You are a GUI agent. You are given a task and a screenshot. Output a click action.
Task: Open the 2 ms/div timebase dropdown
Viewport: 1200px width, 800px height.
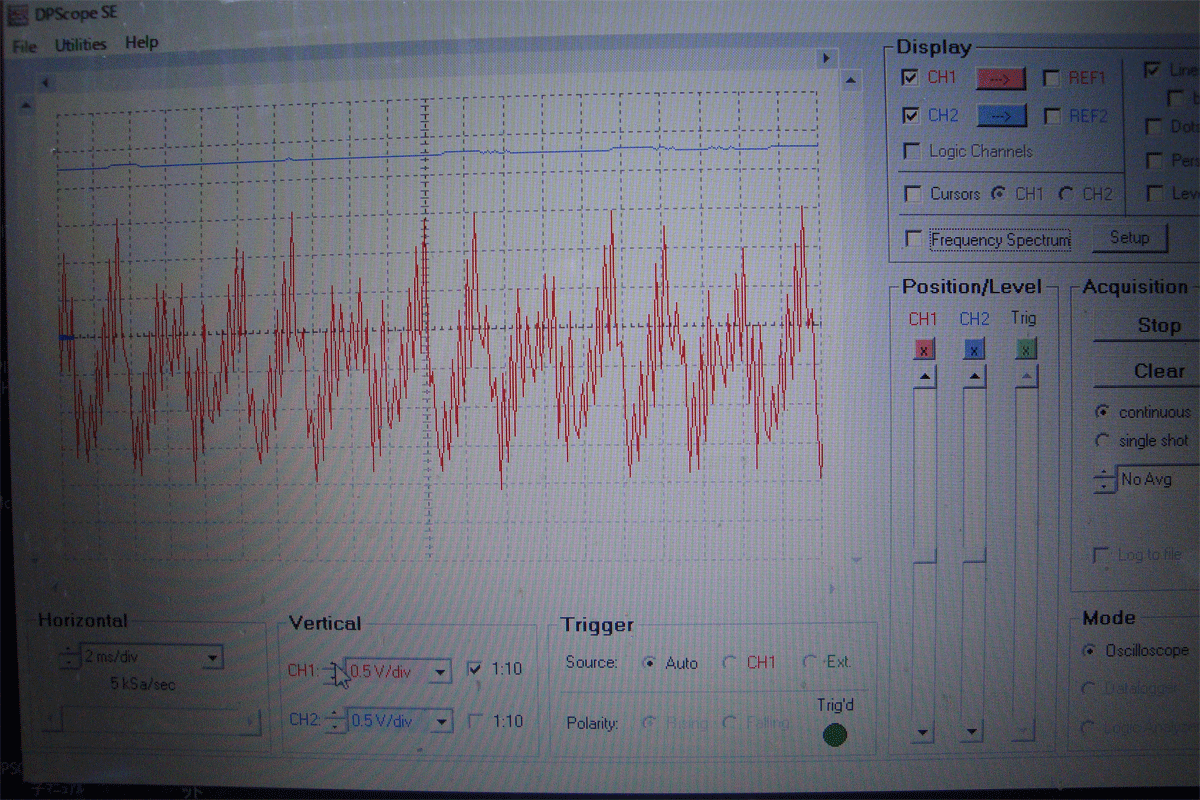(x=212, y=658)
